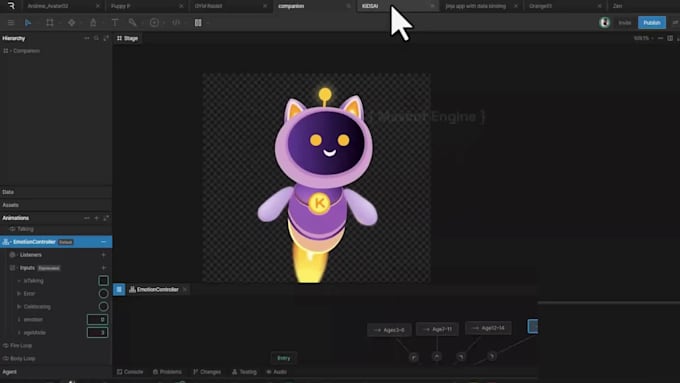Add a new listener with plus
The height and width of the screenshot is (383, 680).
[103, 255]
